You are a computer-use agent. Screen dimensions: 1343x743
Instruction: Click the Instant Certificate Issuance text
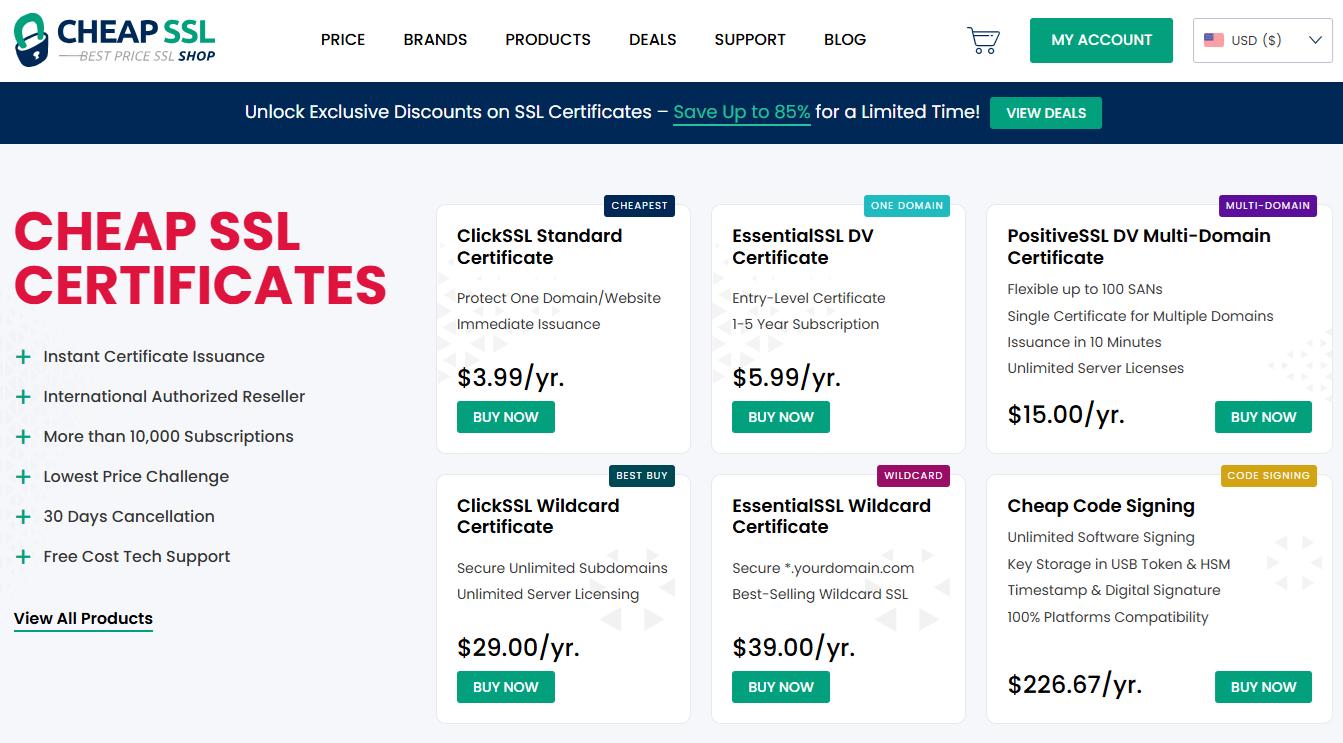(154, 357)
